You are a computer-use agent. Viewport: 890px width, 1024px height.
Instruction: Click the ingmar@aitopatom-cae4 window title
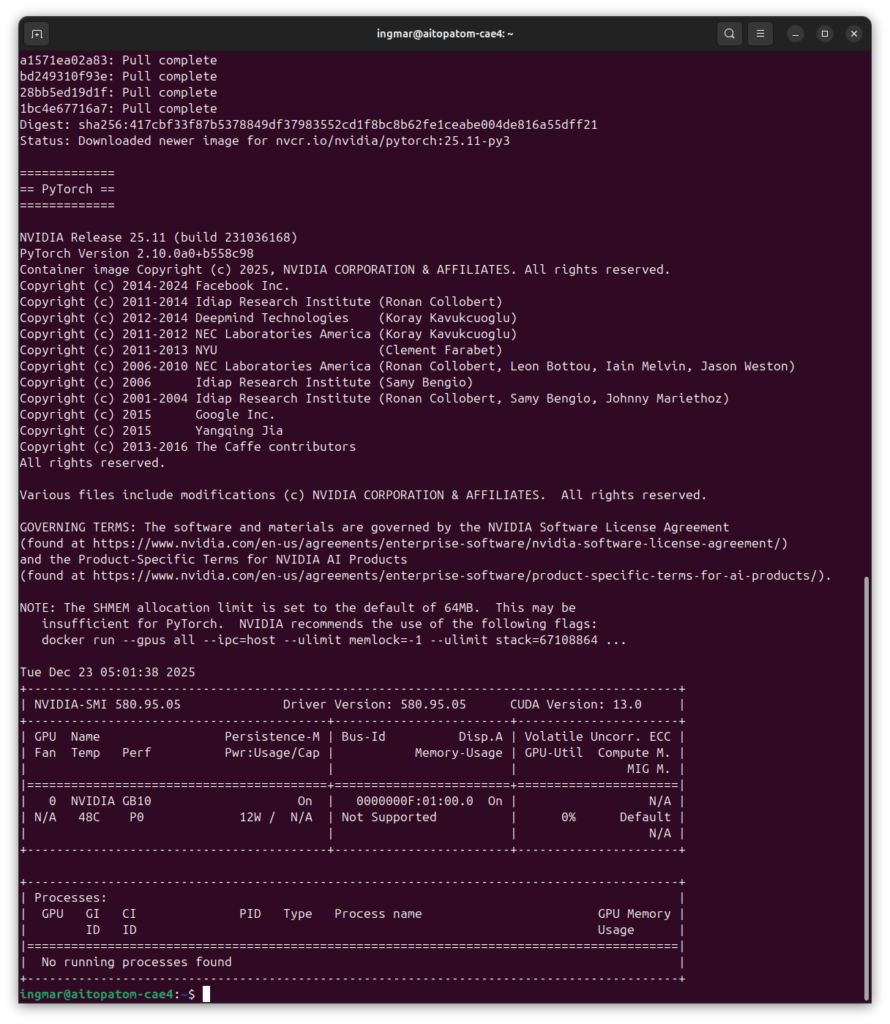(x=444, y=34)
